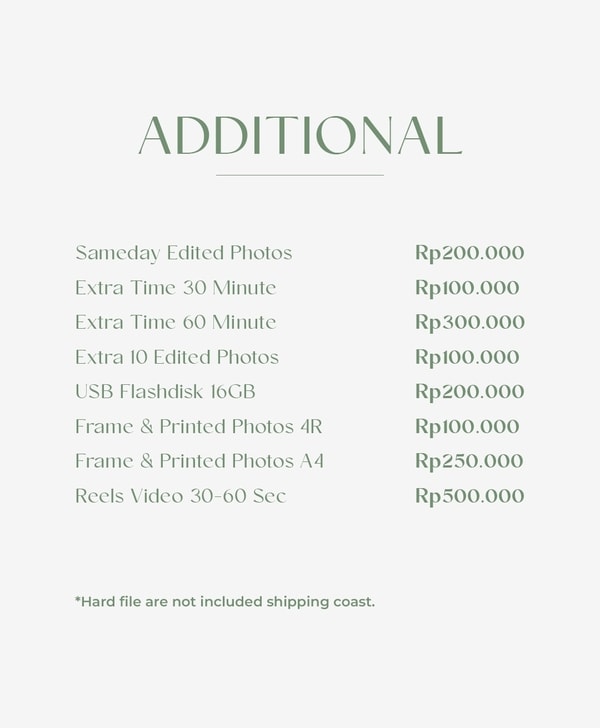Click the Rp200.000 price for USB Flashdisk
The image size is (600, 728).
470,392
